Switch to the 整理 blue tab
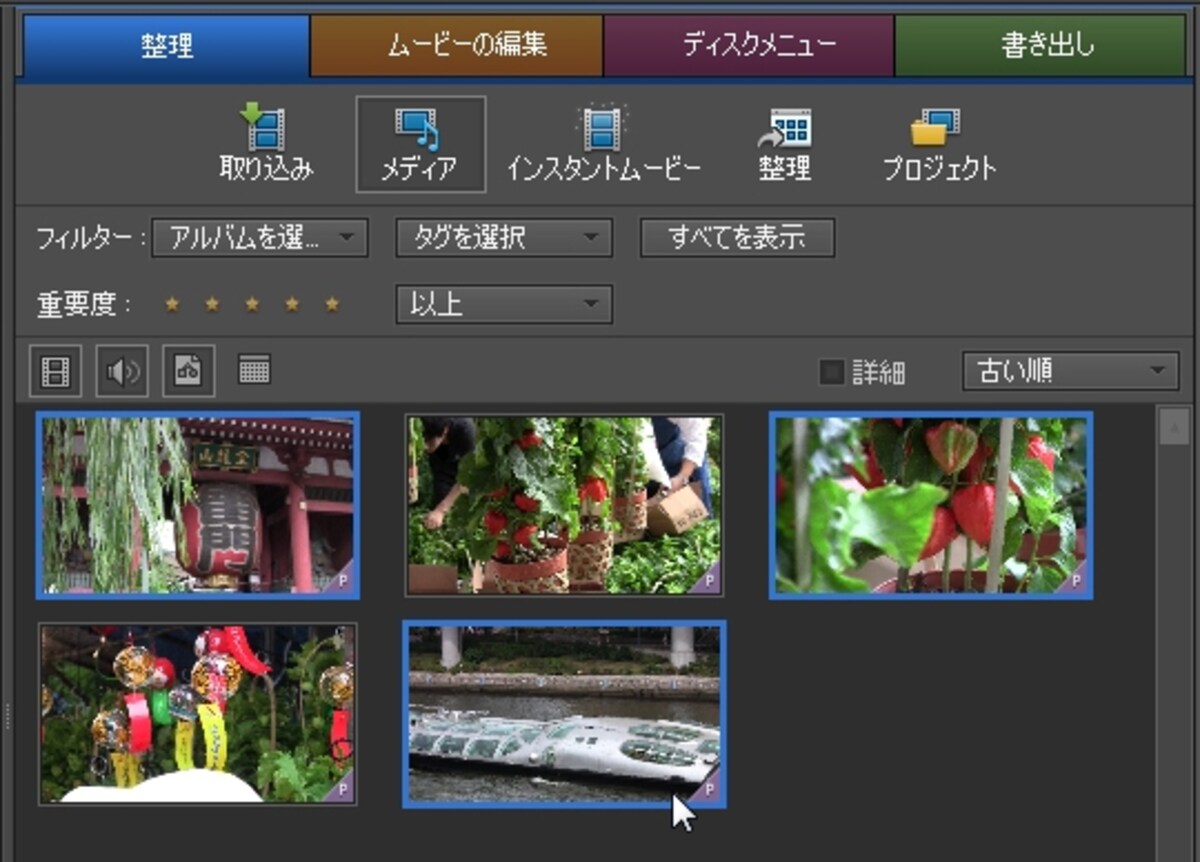Screen dimensions: 1200x862 (166, 46)
